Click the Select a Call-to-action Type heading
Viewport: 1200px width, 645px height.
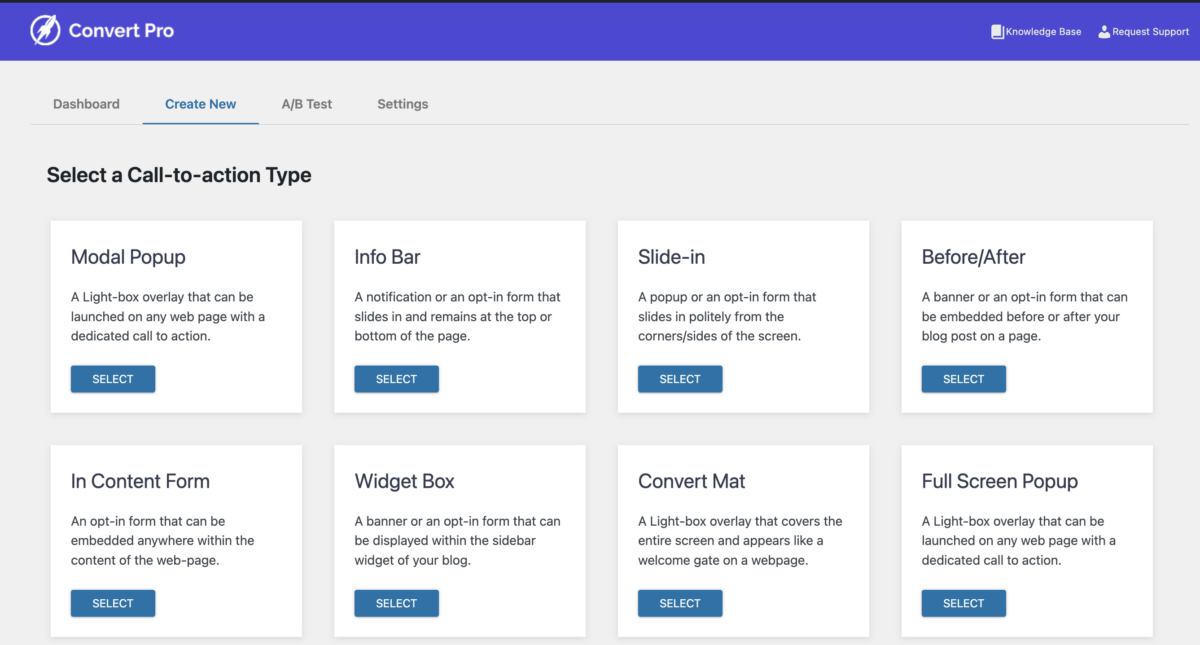[x=179, y=175]
